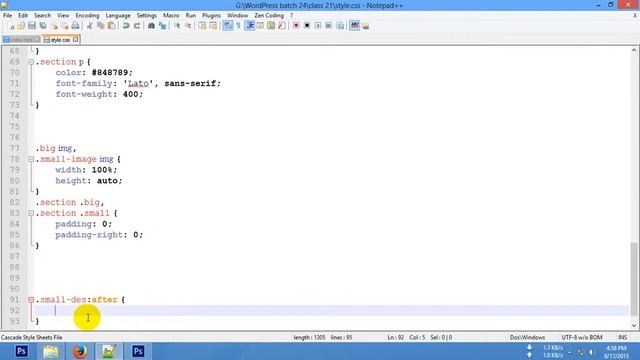Click the scroll up arrow in editor
This screenshot has height=360, width=640.
click(x=633, y=50)
